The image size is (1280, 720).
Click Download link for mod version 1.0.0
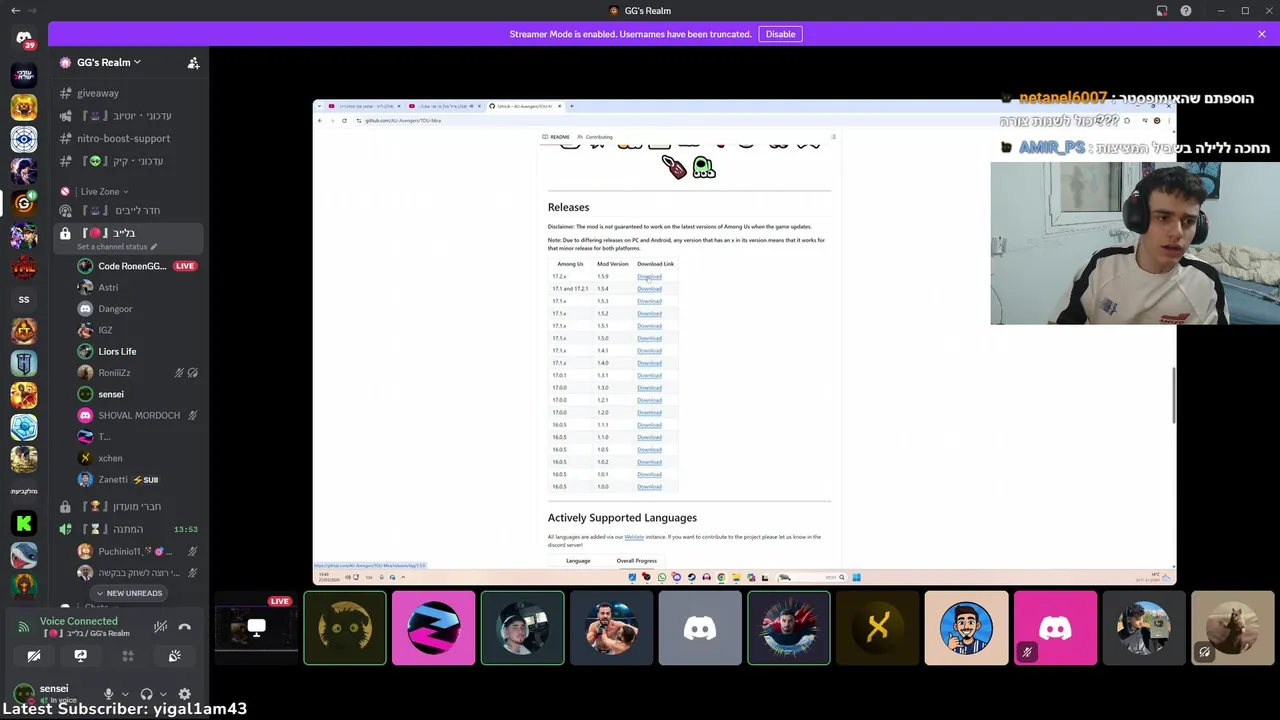(x=649, y=487)
